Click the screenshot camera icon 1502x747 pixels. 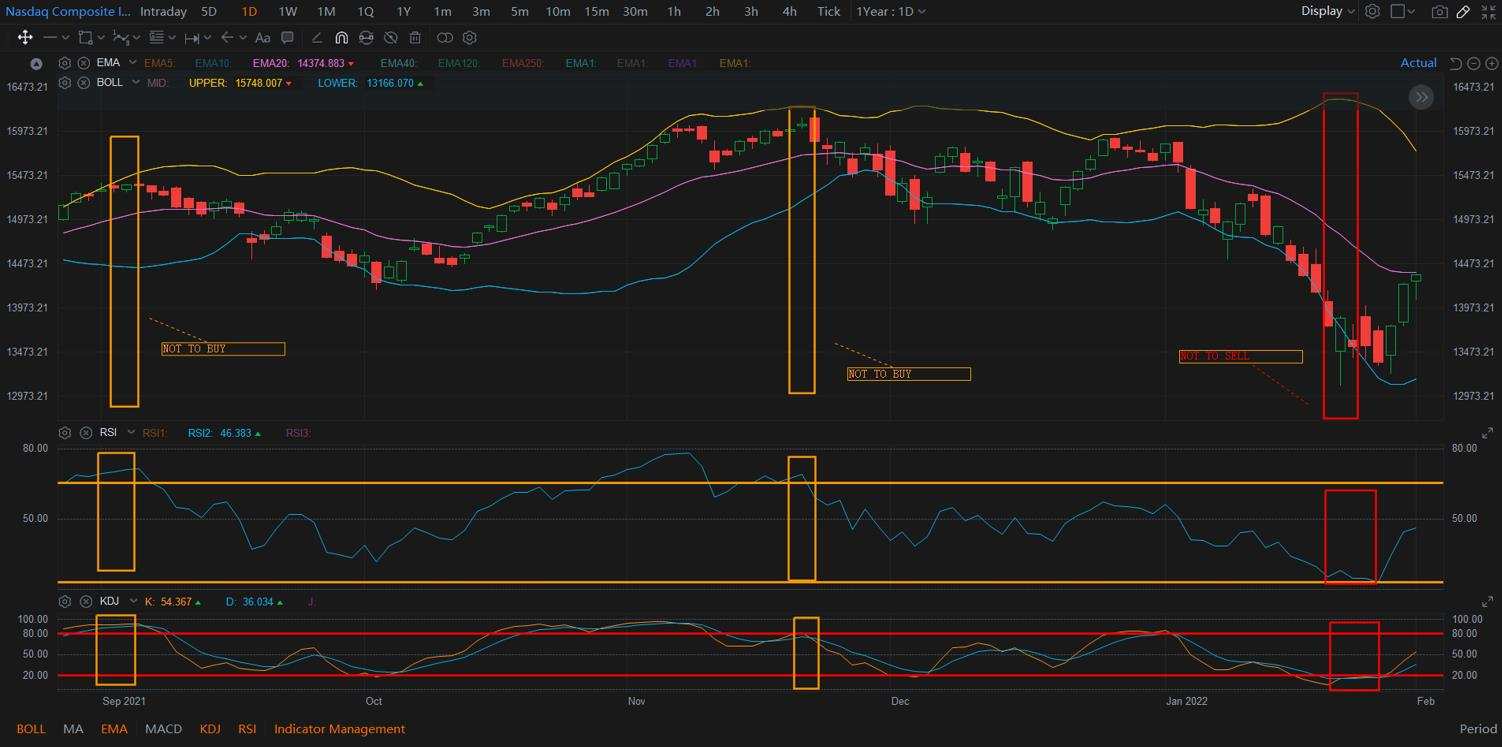point(1439,12)
